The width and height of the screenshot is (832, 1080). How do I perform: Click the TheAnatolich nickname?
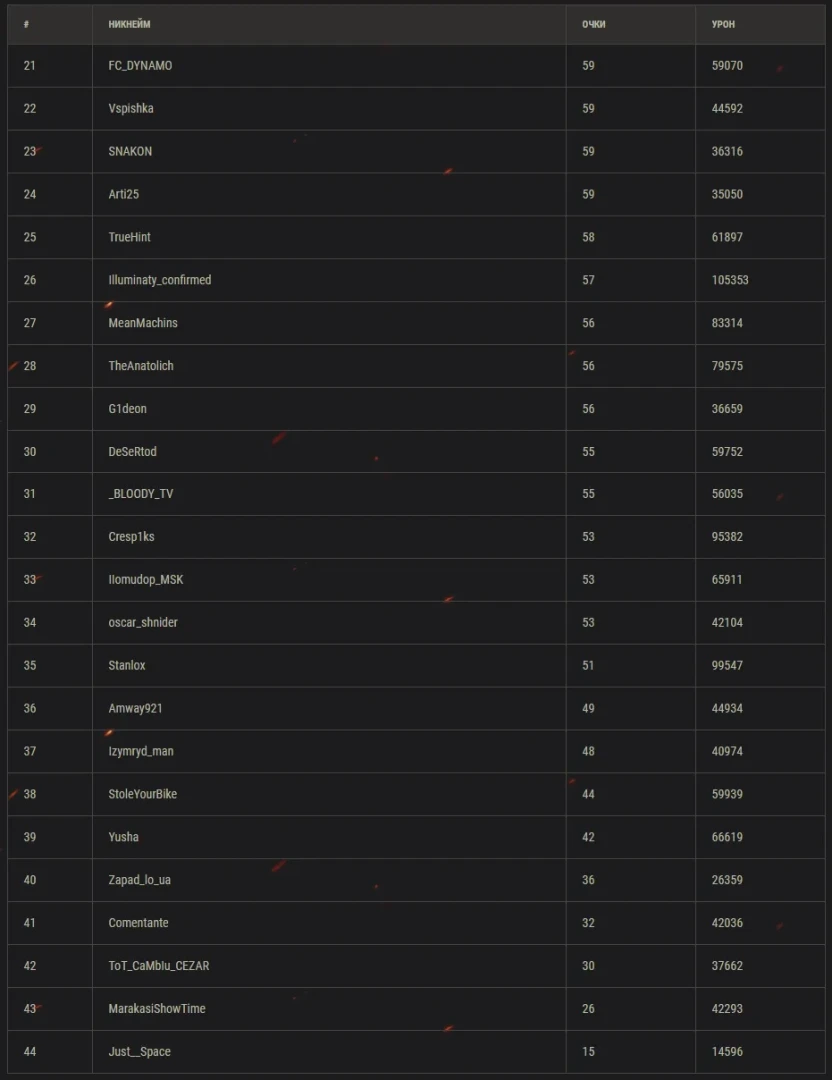[x=141, y=366]
